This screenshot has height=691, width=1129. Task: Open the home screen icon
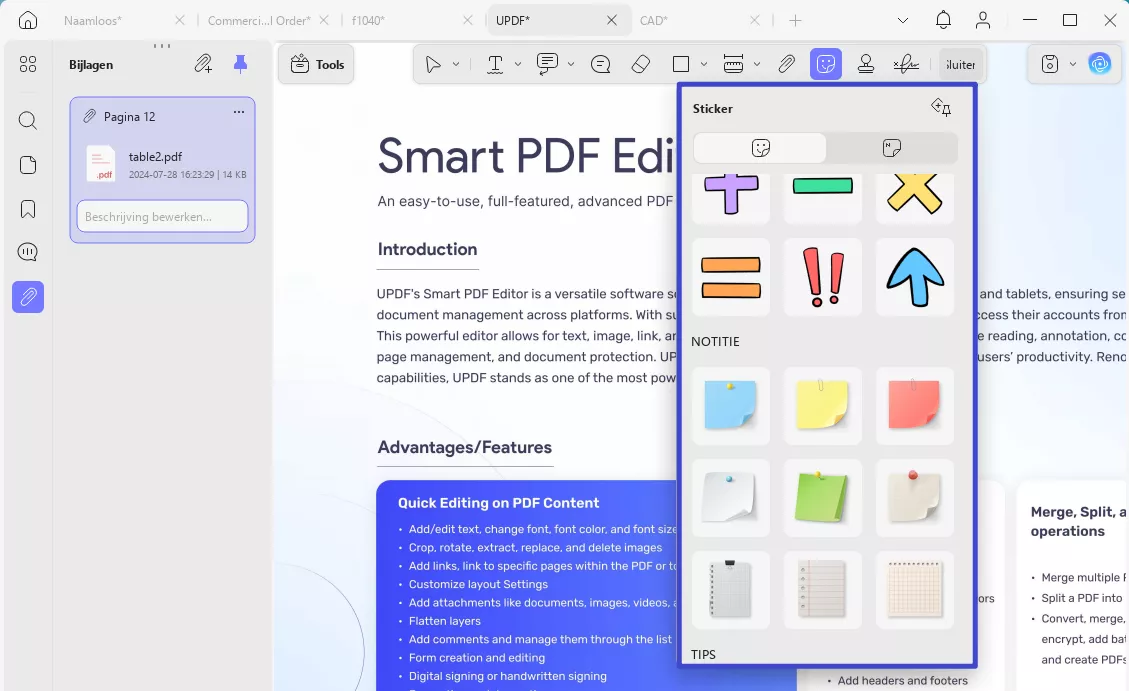pos(27,20)
